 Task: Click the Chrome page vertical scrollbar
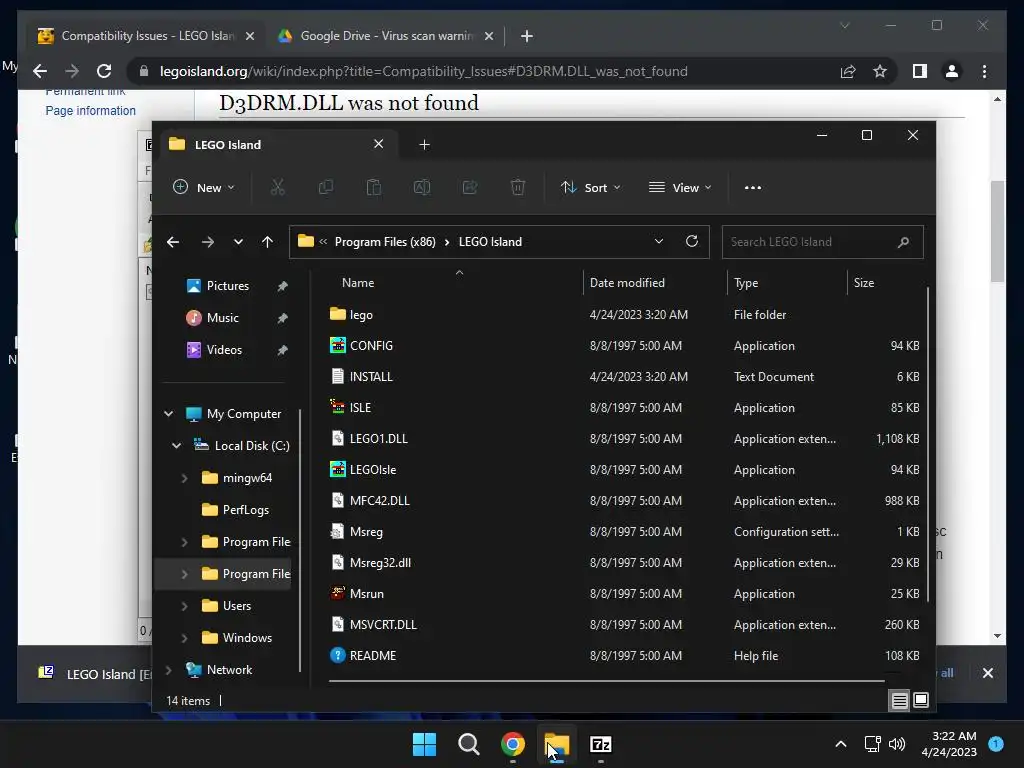point(997,231)
